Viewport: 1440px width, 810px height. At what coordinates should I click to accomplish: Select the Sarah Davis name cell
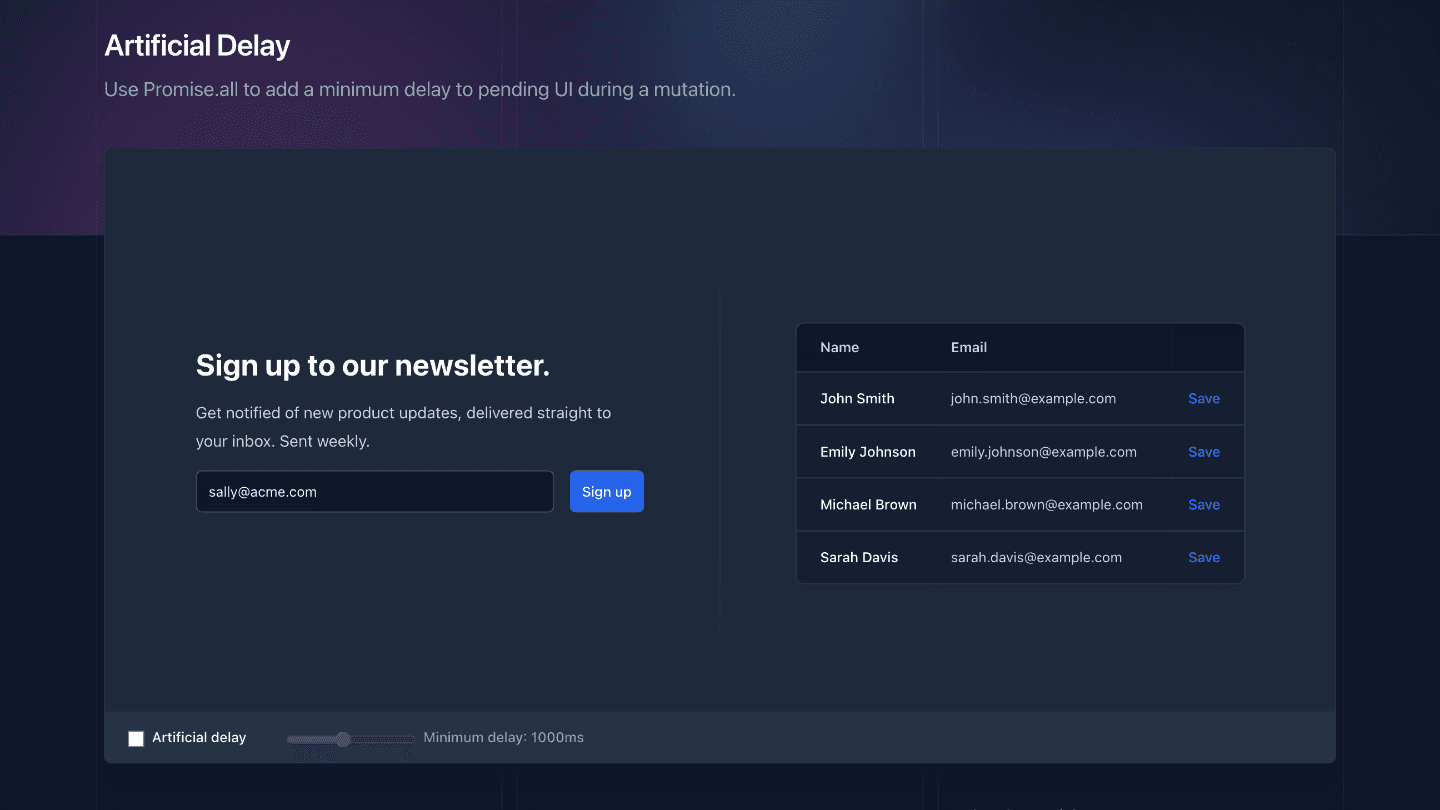859,558
